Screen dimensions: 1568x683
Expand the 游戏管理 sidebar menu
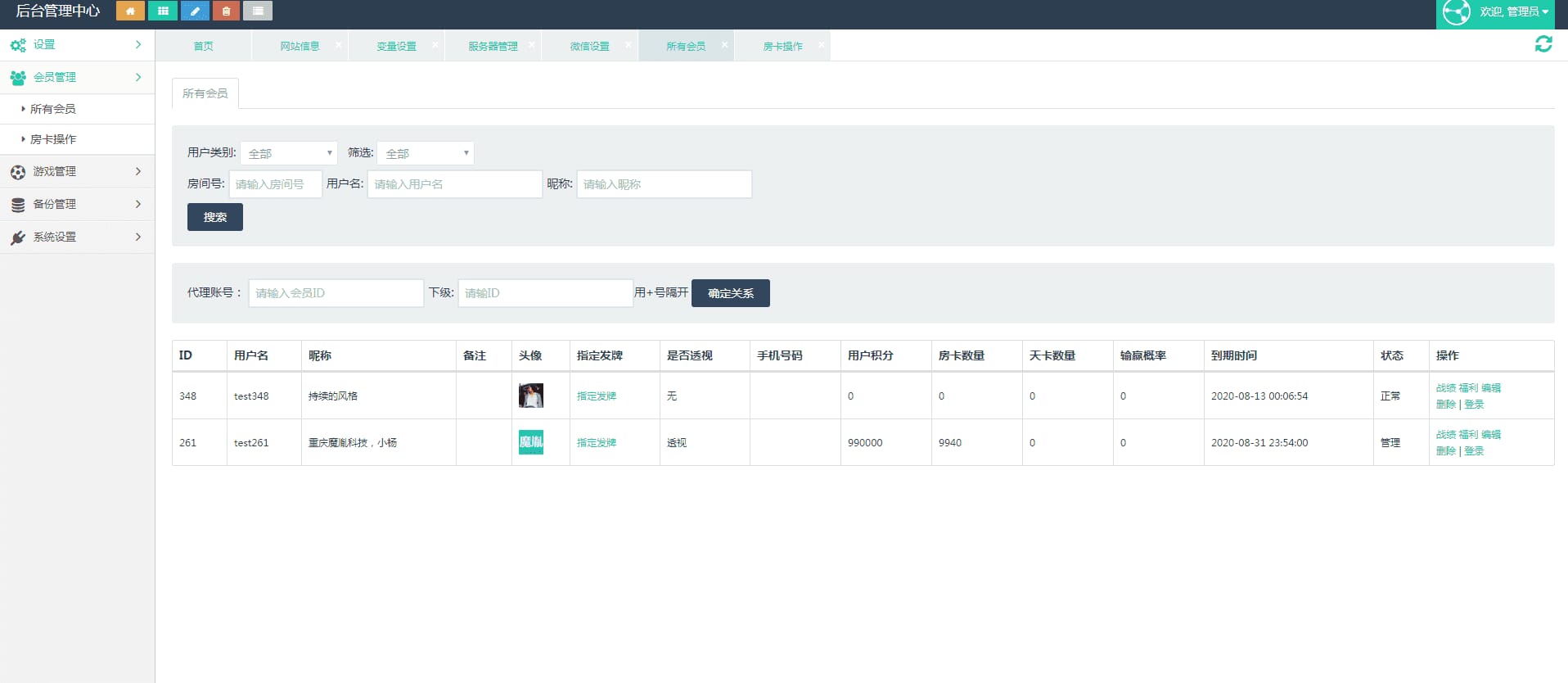pos(77,171)
